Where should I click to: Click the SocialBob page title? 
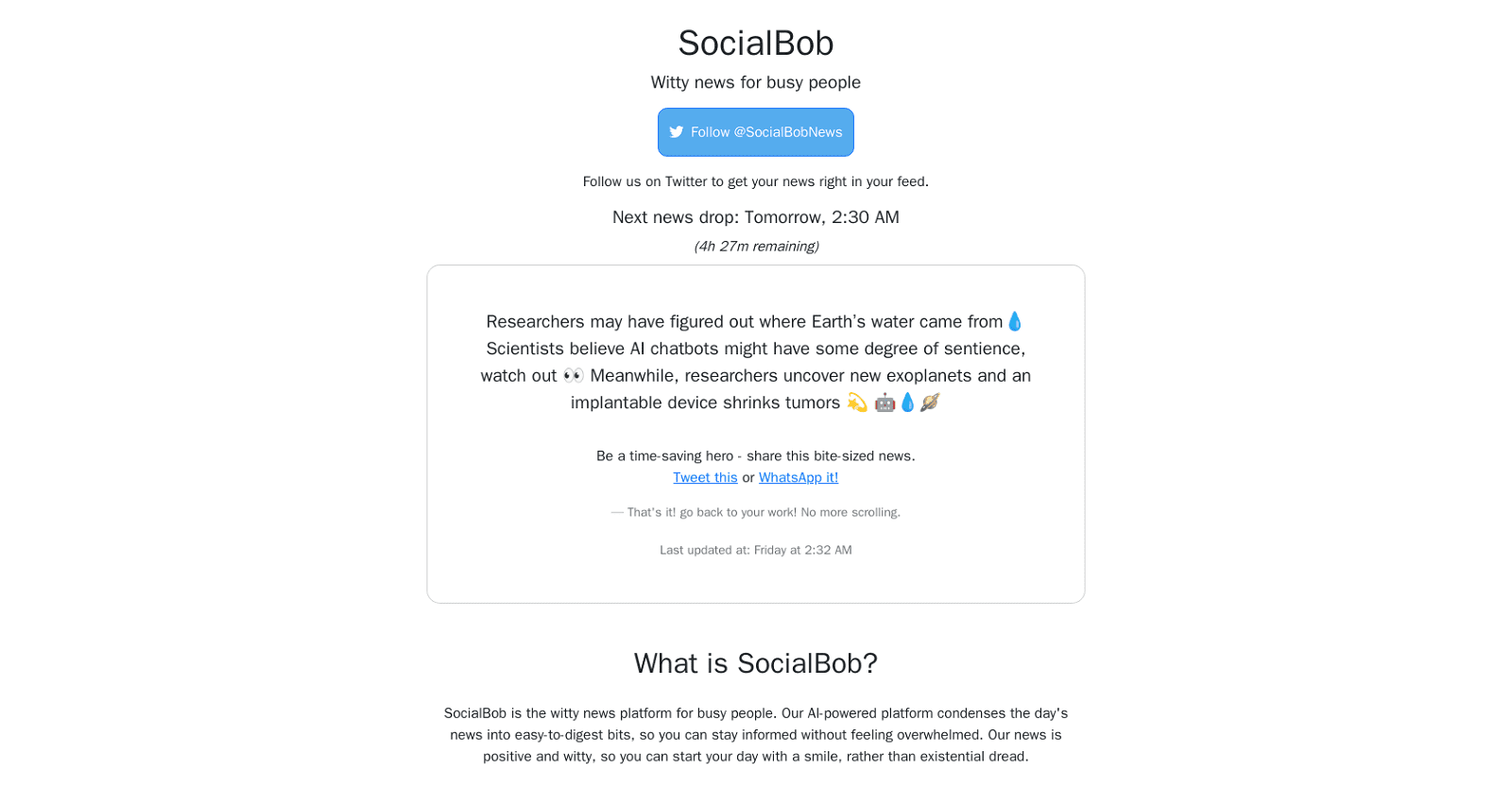coord(755,43)
